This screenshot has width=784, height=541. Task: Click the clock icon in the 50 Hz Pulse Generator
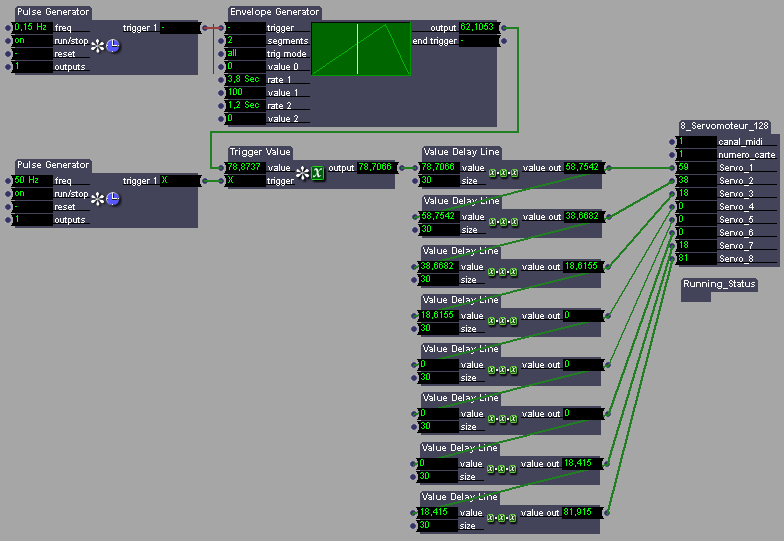pyautogui.click(x=113, y=198)
